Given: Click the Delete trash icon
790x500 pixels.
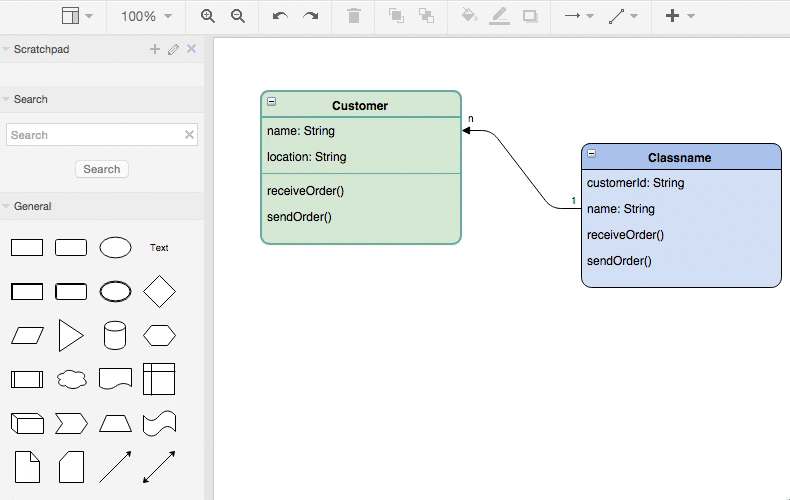Looking at the screenshot, I should [354, 16].
